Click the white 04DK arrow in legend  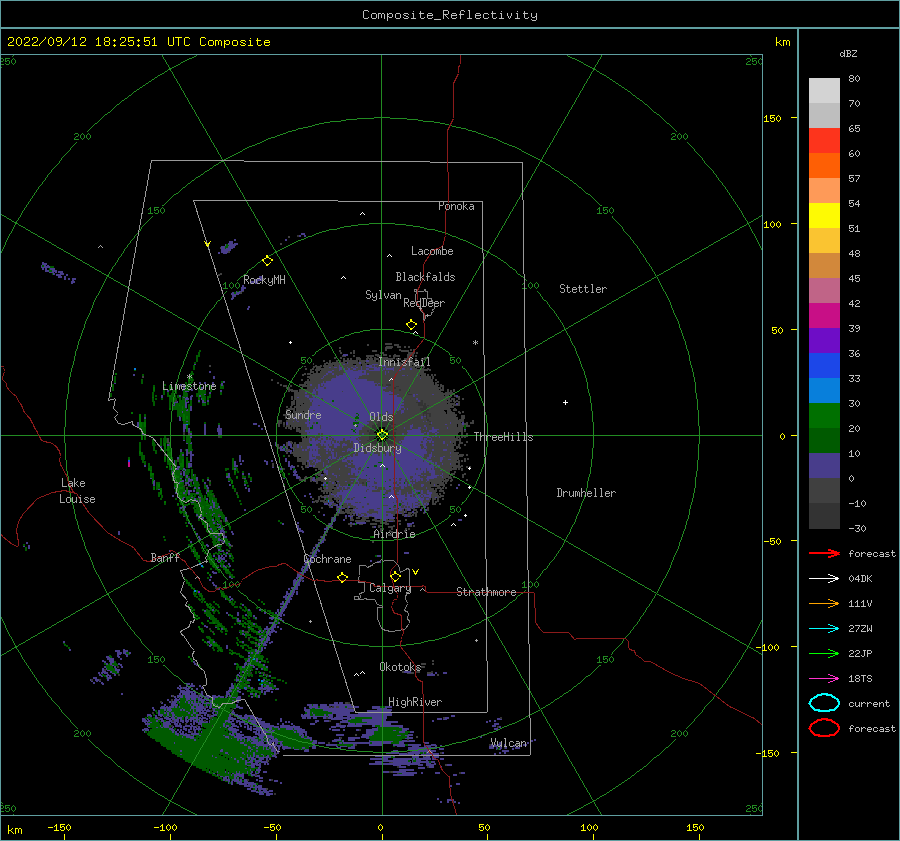pos(824,578)
